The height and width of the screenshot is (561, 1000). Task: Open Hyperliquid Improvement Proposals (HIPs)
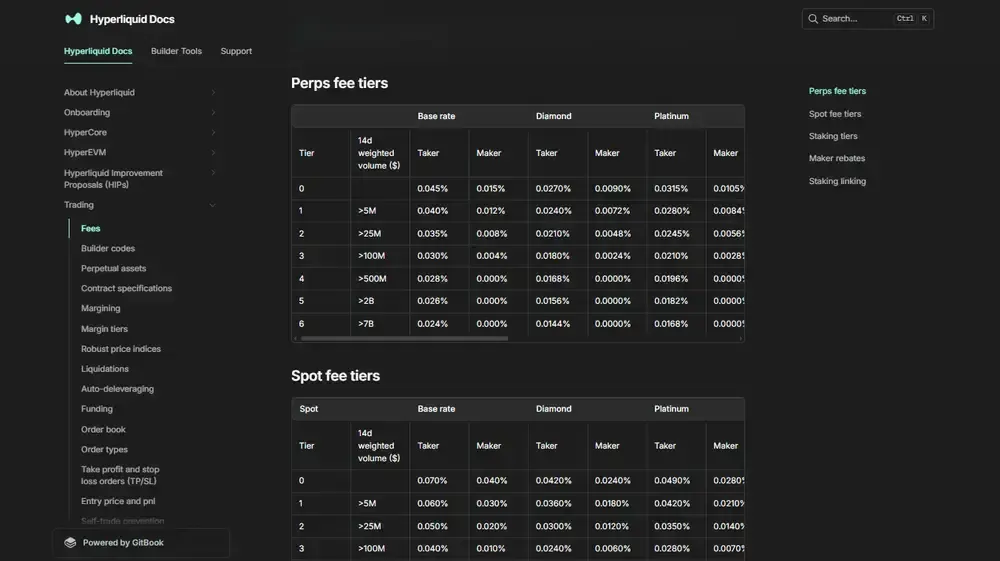[x=113, y=178]
